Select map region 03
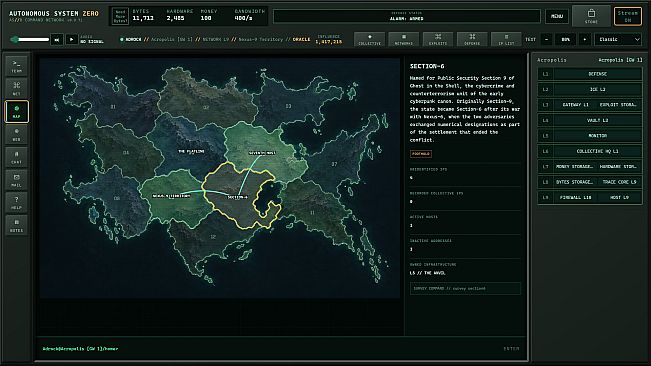The image size is (651, 366). 288,106
